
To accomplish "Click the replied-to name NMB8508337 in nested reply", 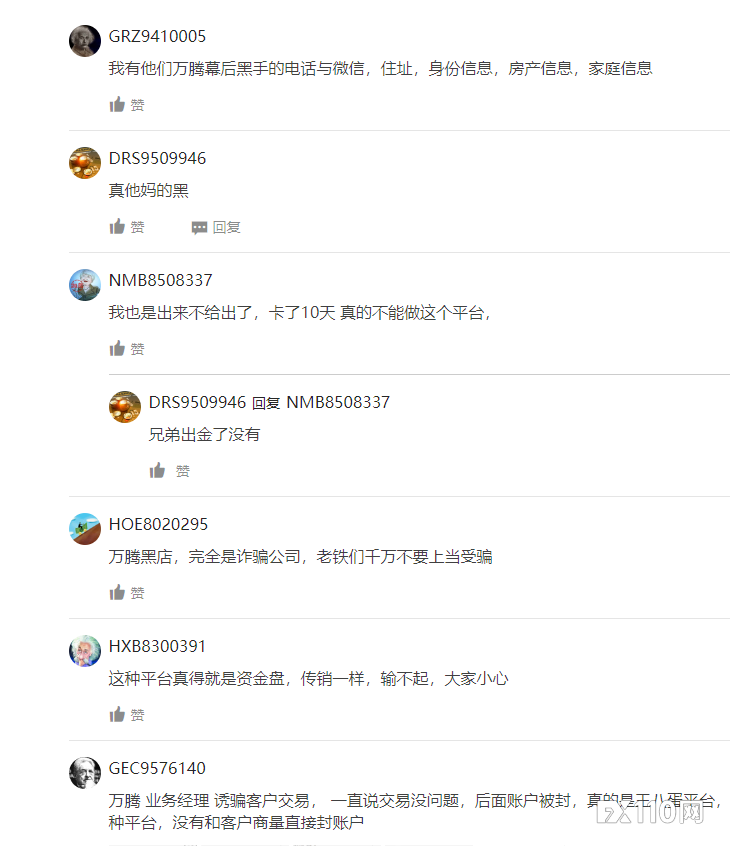I will 338,402.
